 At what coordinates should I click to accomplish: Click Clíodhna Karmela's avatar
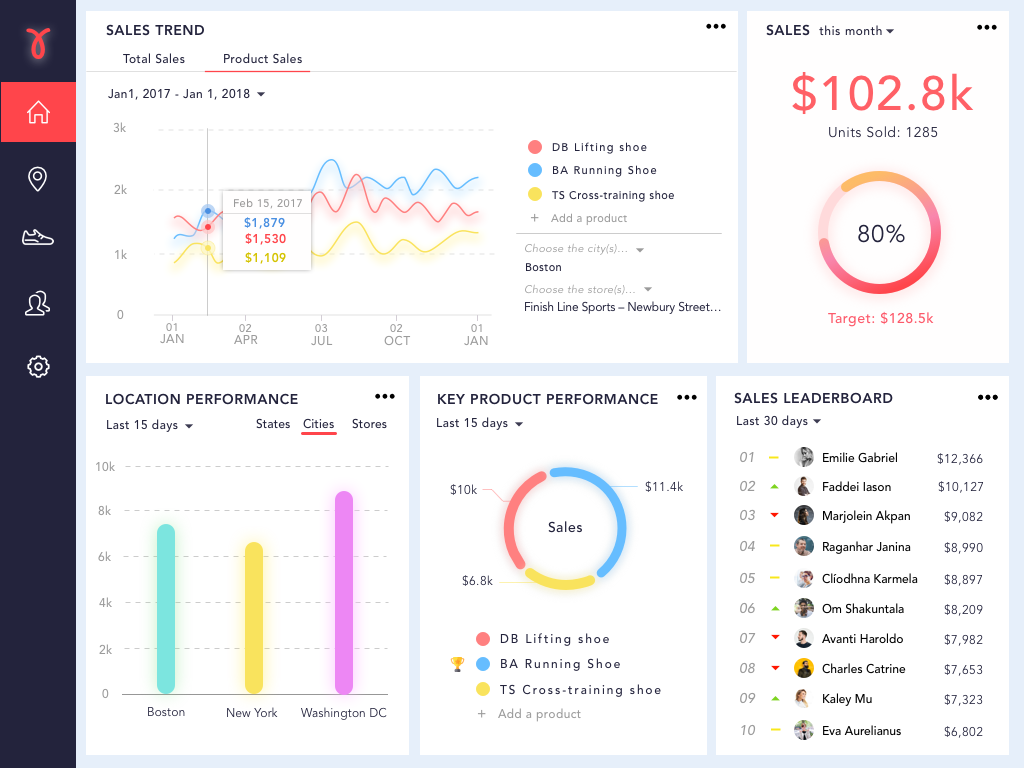tap(804, 579)
